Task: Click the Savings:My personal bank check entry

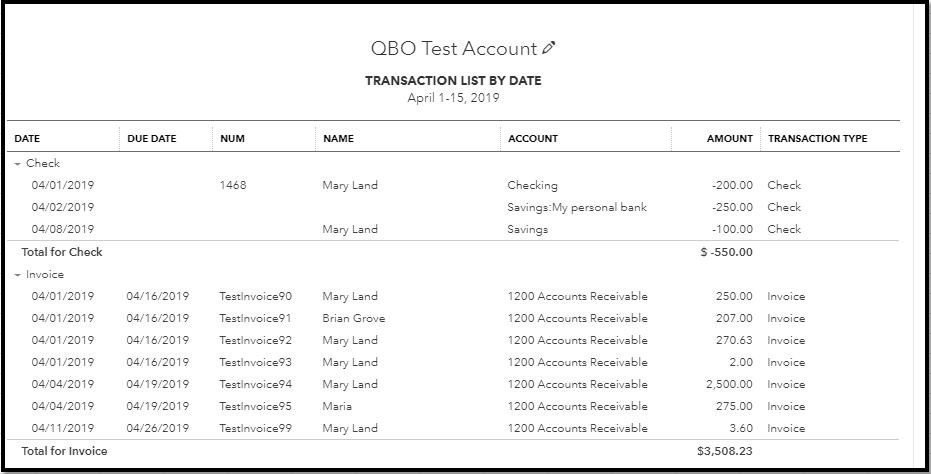Action: (576, 207)
